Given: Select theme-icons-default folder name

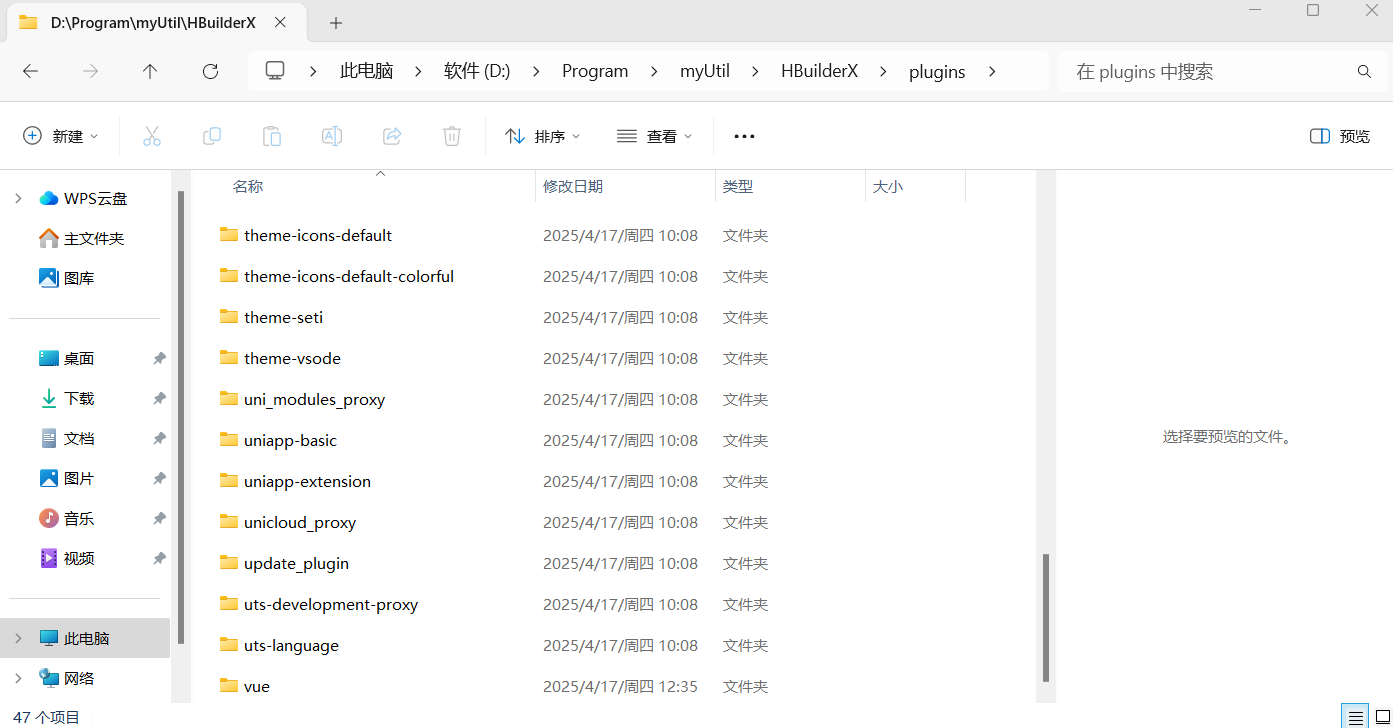Looking at the screenshot, I should click(x=318, y=235).
